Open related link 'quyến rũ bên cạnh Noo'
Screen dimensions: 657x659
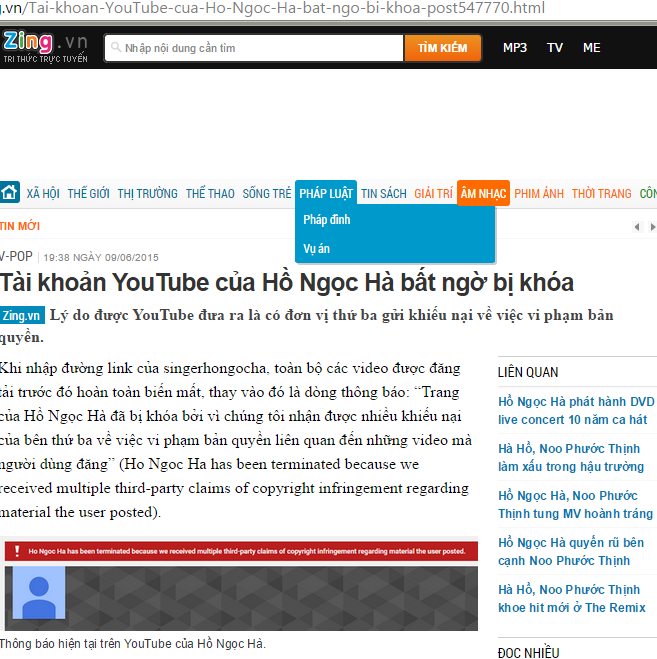click(x=571, y=552)
